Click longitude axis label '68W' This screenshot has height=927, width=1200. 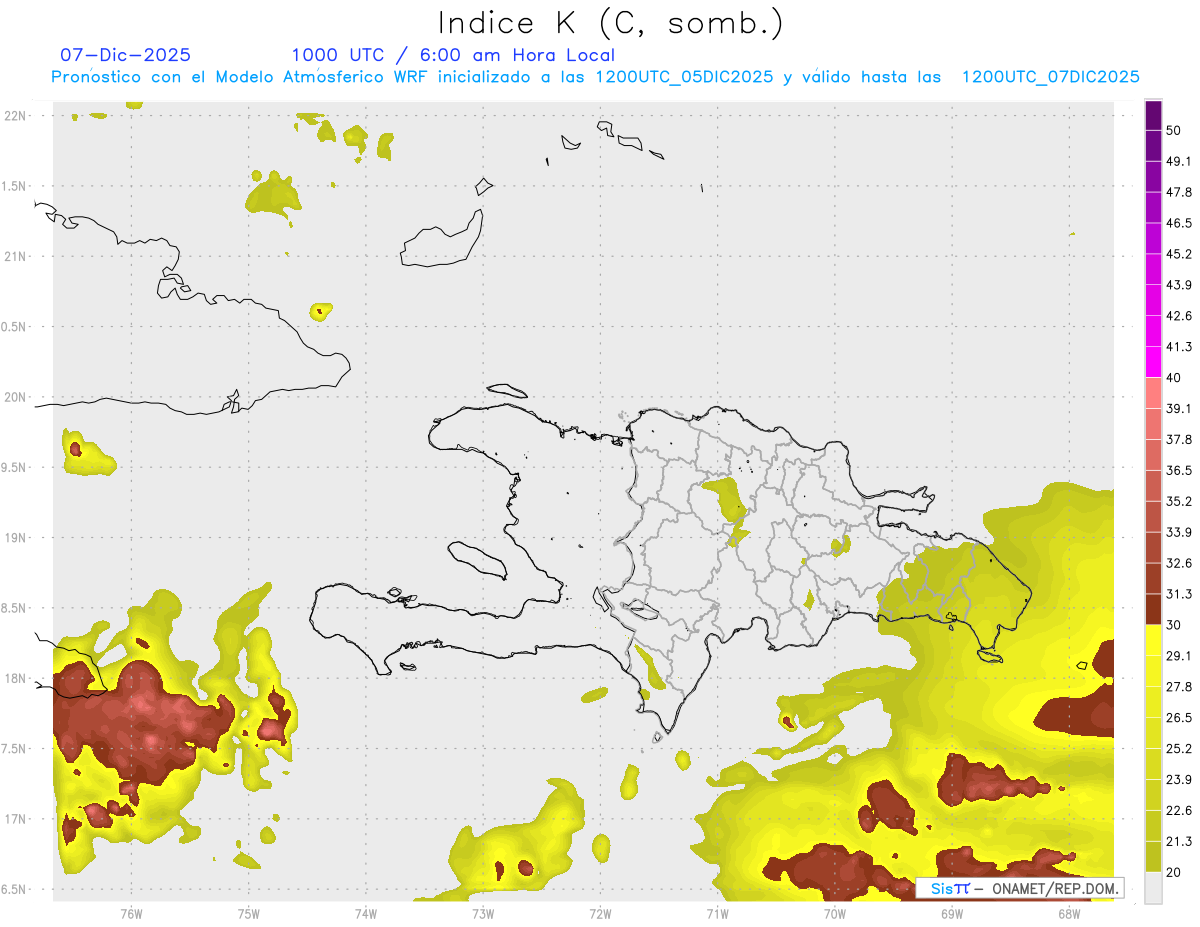(1069, 914)
